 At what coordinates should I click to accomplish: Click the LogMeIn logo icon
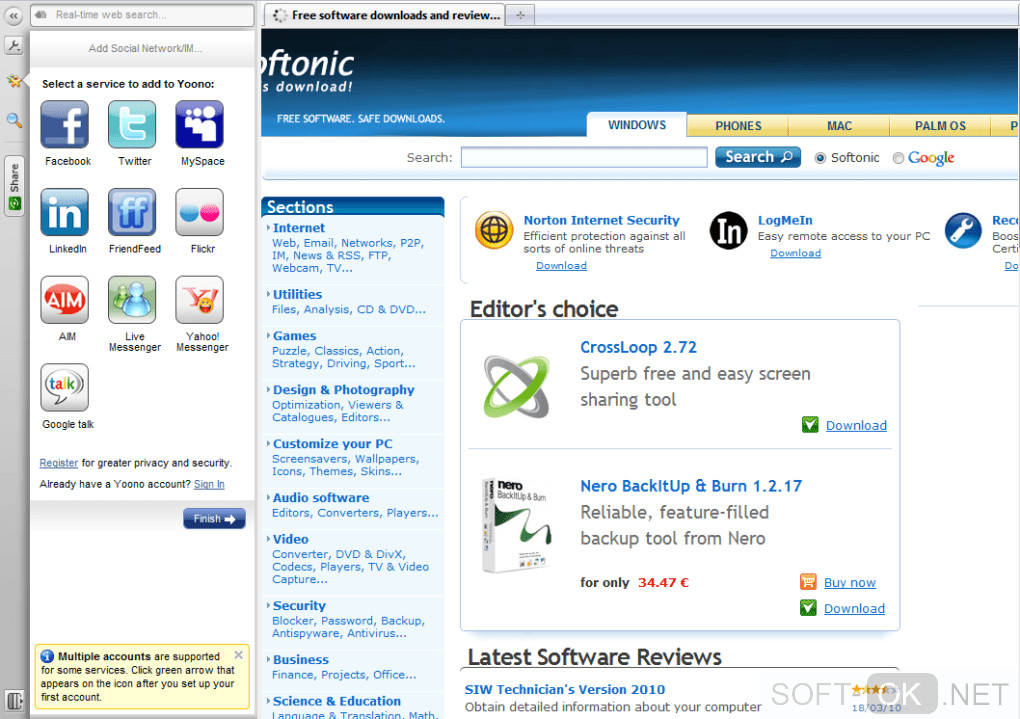point(729,230)
